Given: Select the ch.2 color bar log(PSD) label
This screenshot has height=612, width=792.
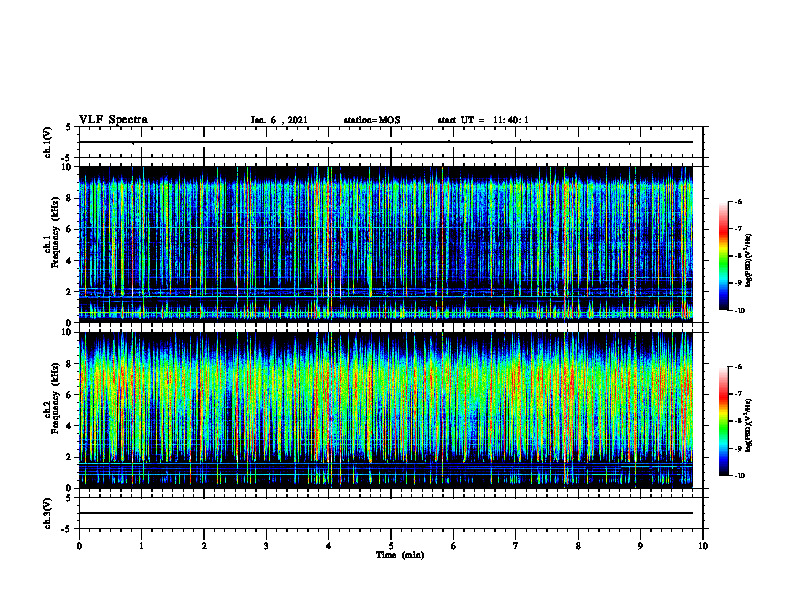Looking at the screenshot, I should point(749,425).
